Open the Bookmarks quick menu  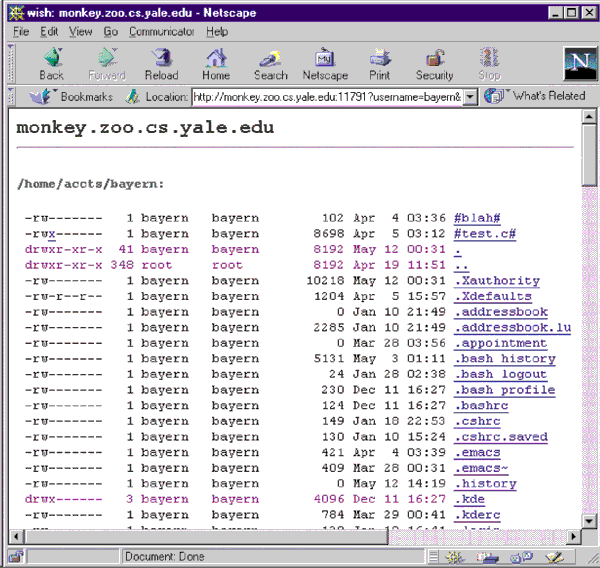click(x=70, y=96)
